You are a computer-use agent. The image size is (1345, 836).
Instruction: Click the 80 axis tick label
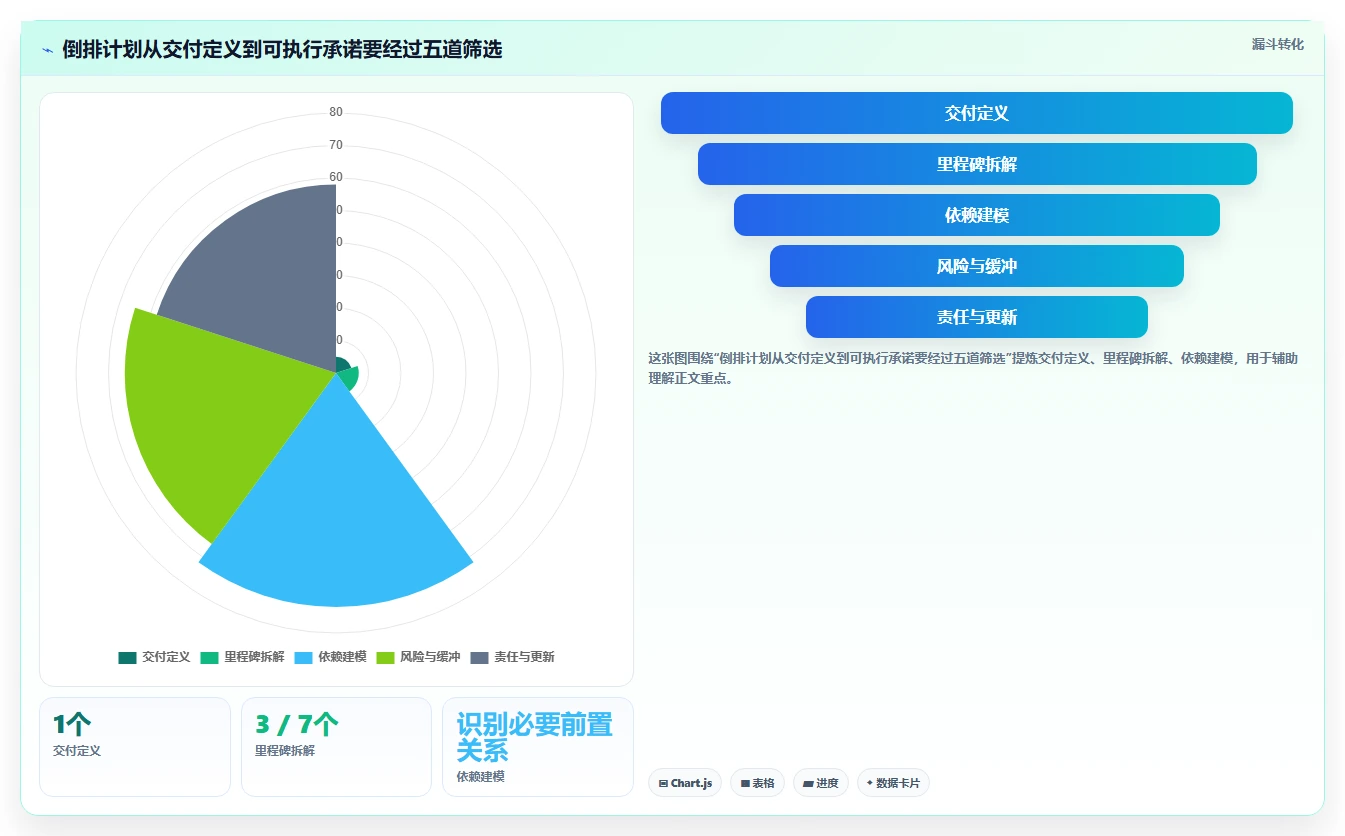coord(336,112)
